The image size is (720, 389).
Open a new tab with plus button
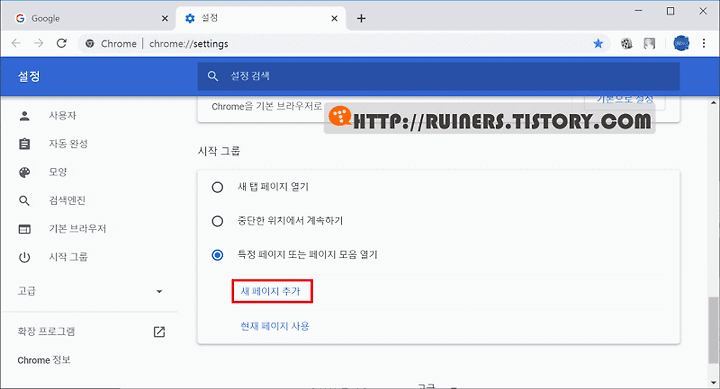(361, 18)
